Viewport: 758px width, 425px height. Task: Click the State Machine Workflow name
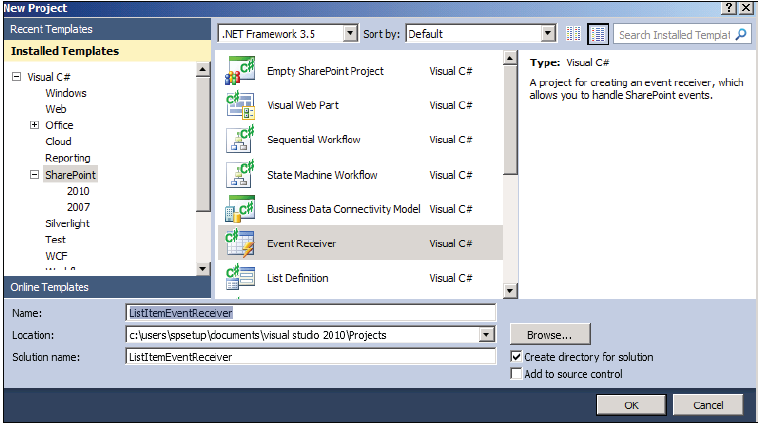pos(322,175)
